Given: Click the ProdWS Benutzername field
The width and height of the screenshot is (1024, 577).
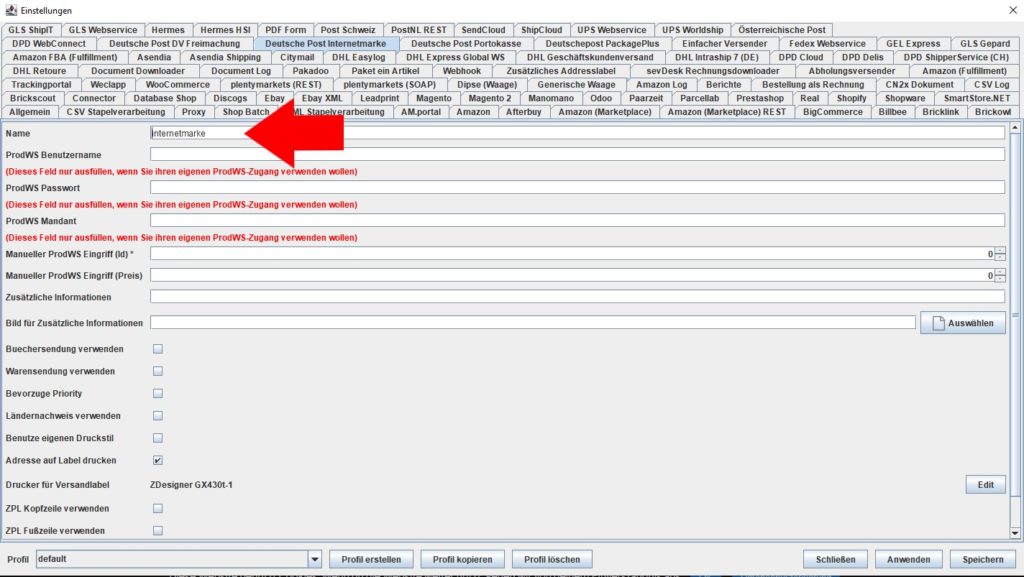Looking at the screenshot, I should tap(577, 155).
